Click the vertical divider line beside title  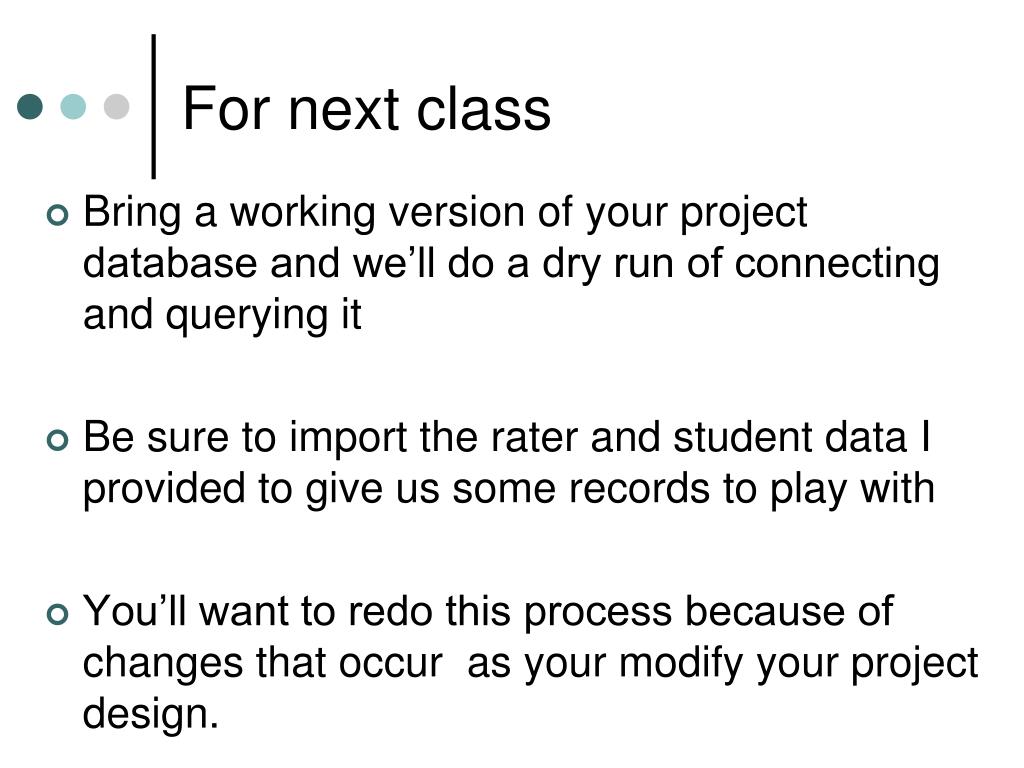[x=153, y=106]
